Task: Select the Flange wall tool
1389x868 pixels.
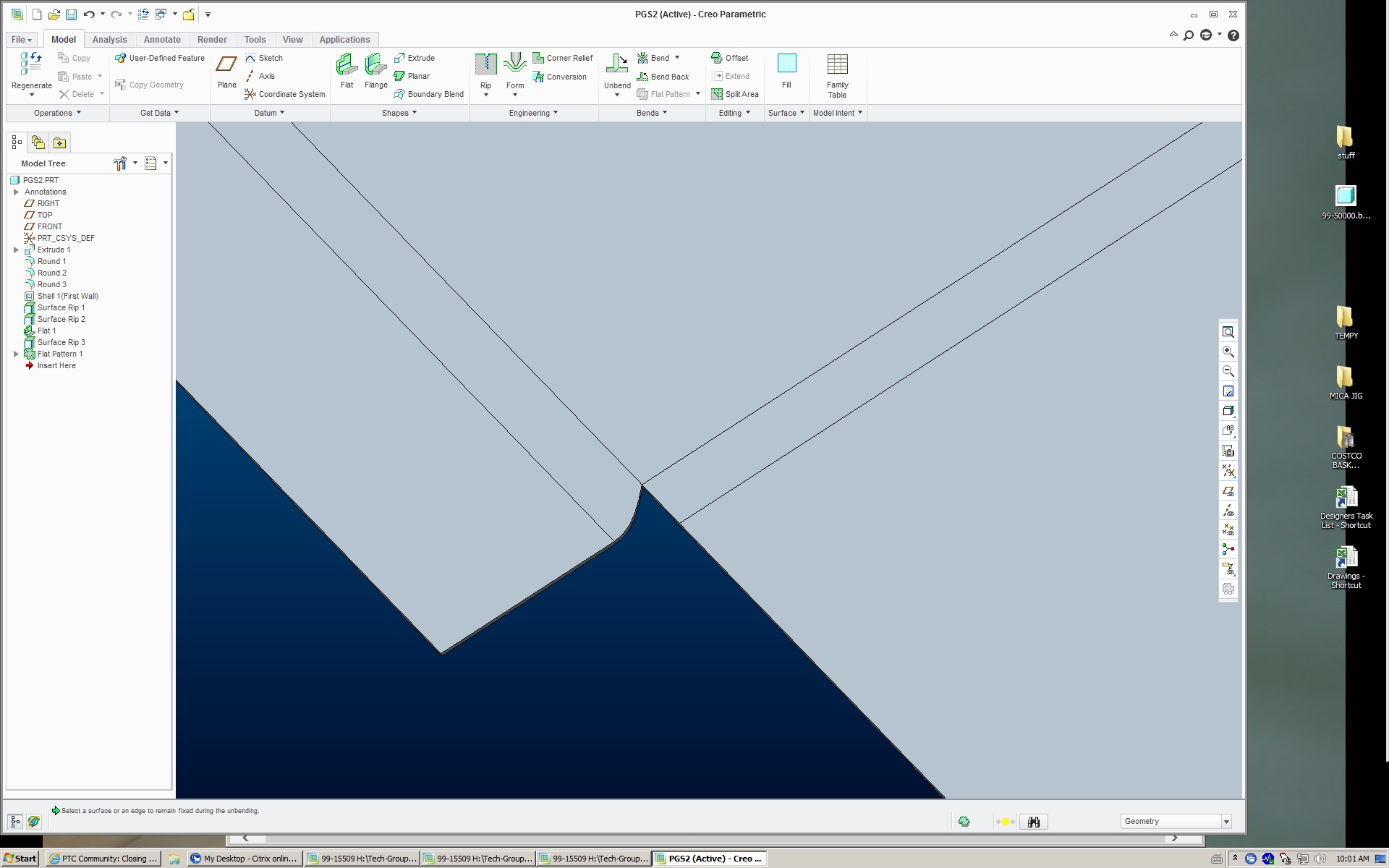Action: pos(375,66)
